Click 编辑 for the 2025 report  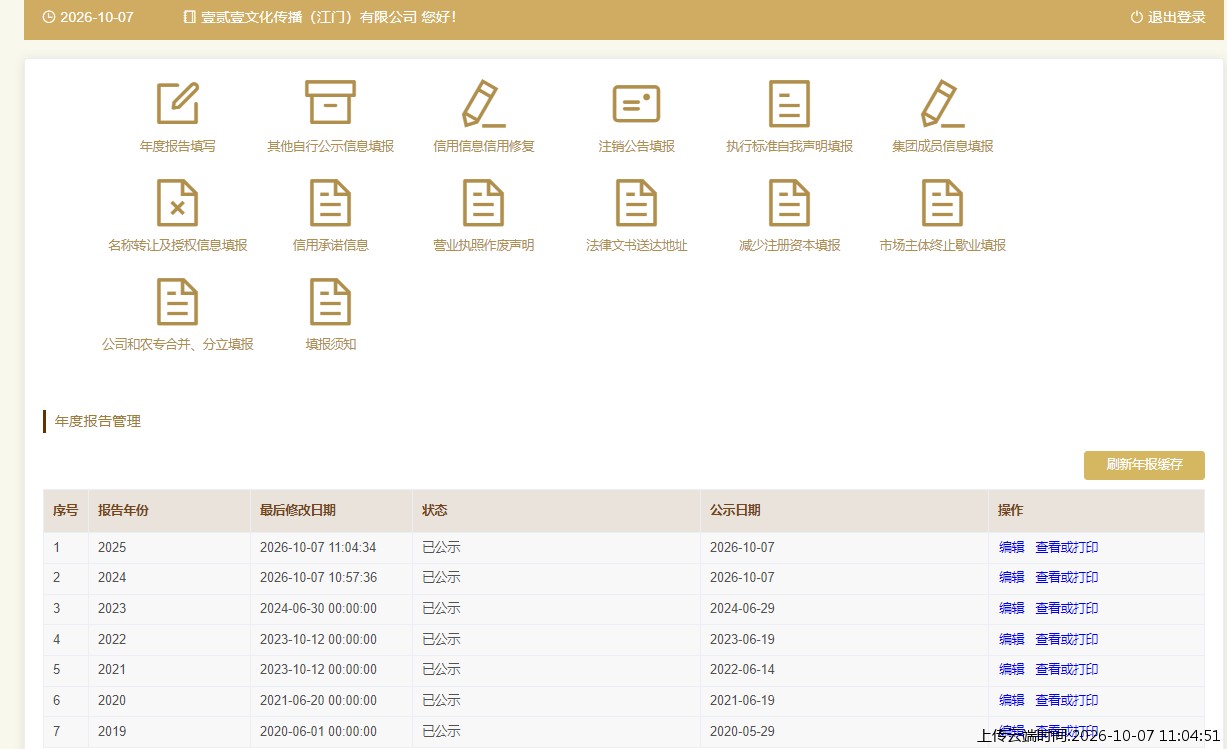[1012, 547]
